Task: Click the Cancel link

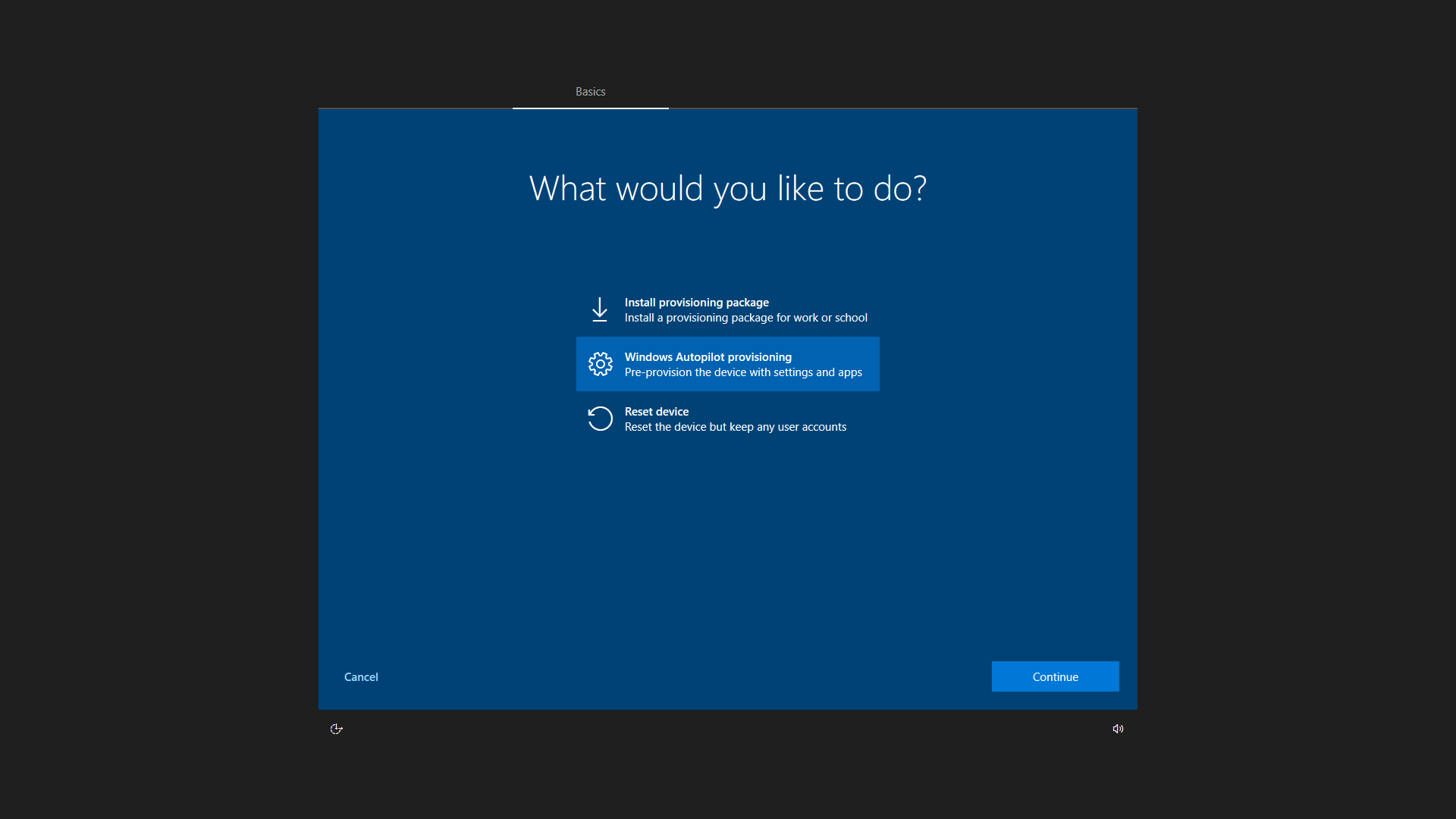Action: [361, 677]
